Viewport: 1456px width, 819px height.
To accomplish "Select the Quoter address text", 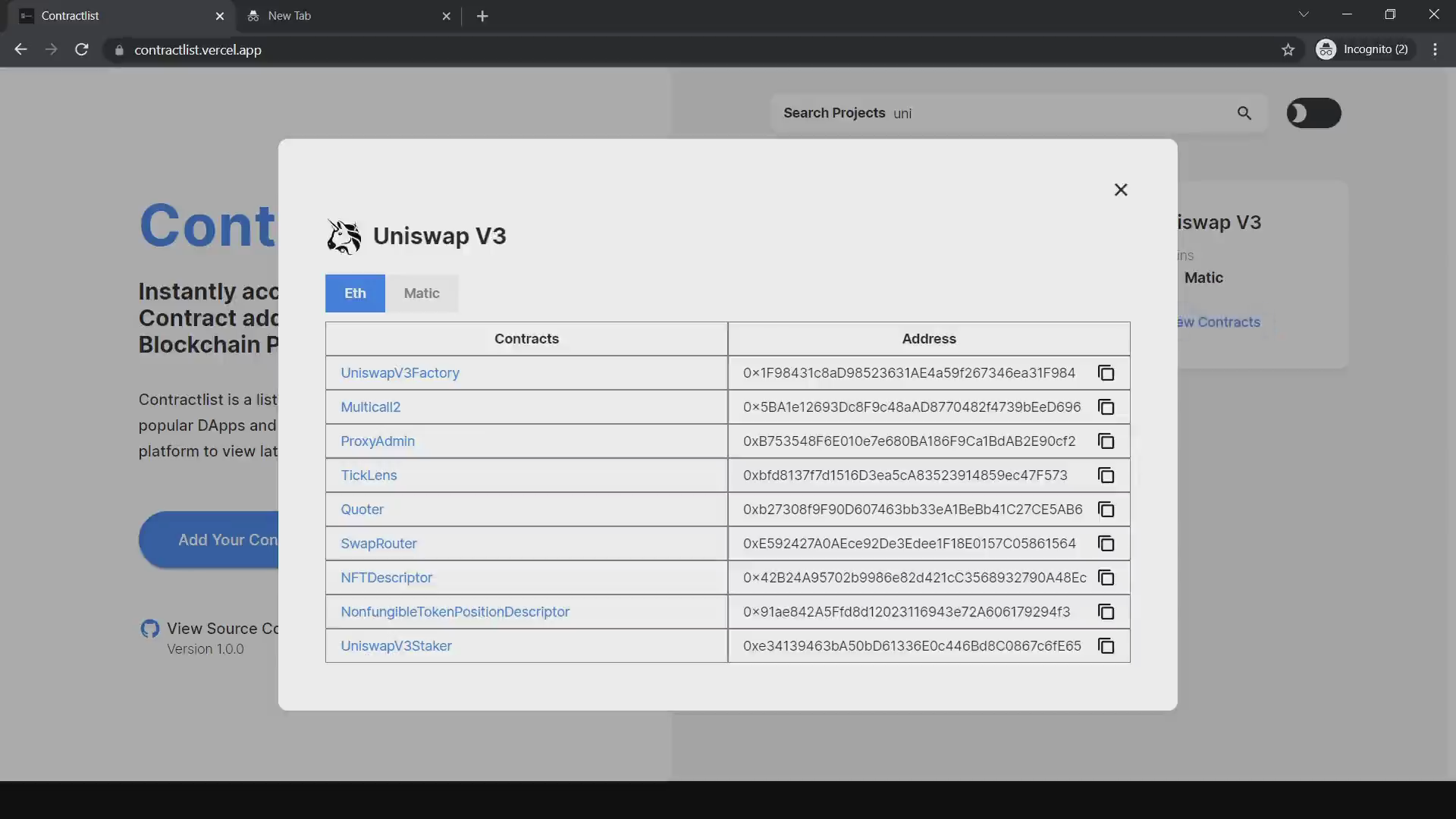I will 912,510.
